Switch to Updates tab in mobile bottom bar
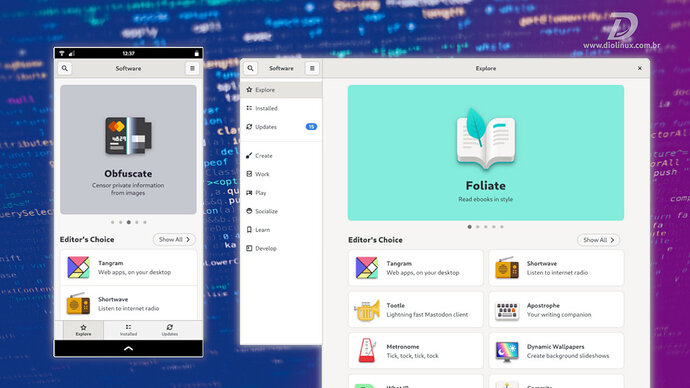 [x=169, y=330]
